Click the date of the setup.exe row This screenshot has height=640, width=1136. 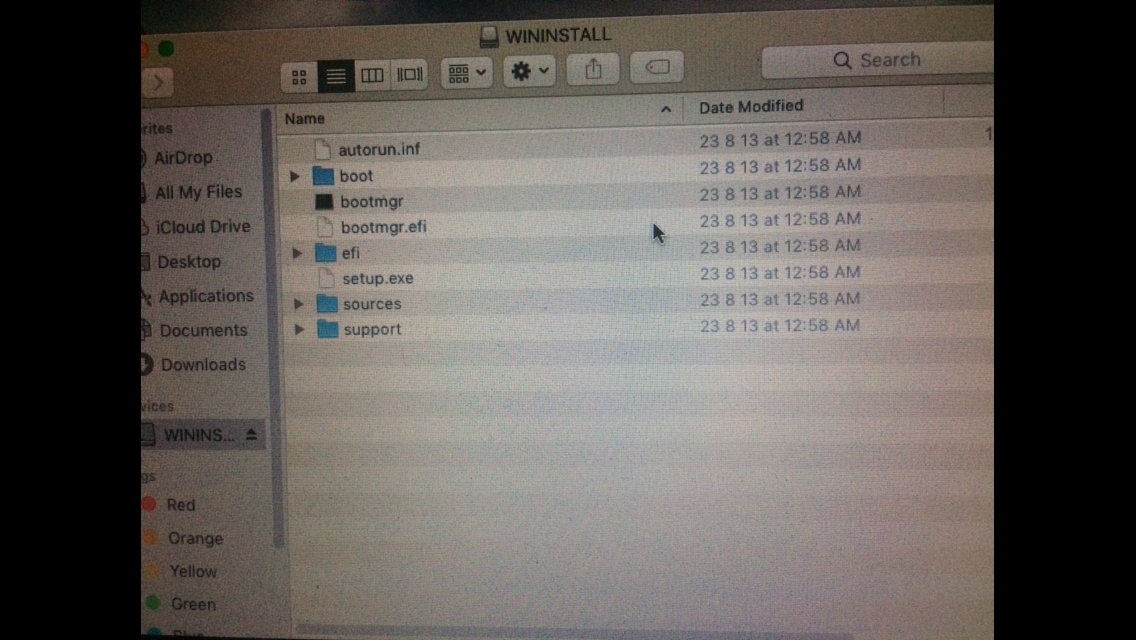click(780, 273)
